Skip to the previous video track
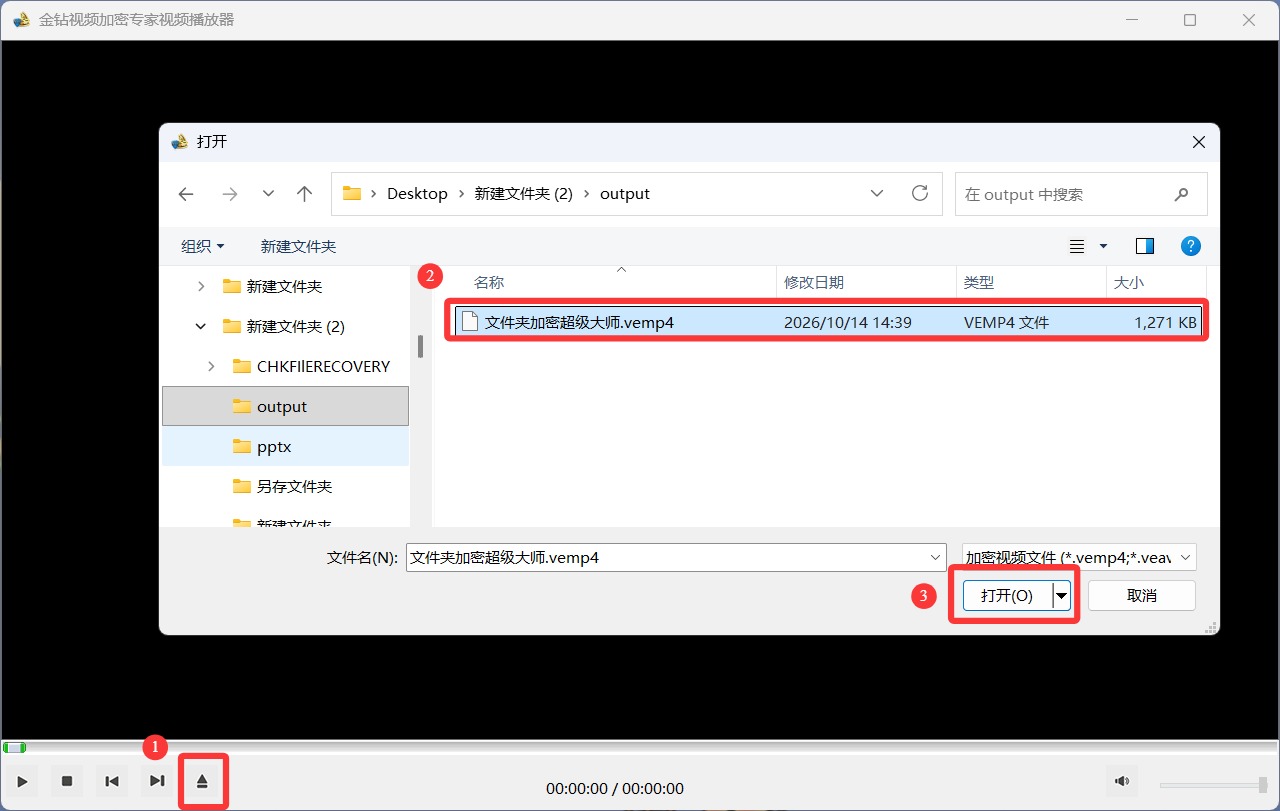The width and height of the screenshot is (1280, 811). point(112,781)
